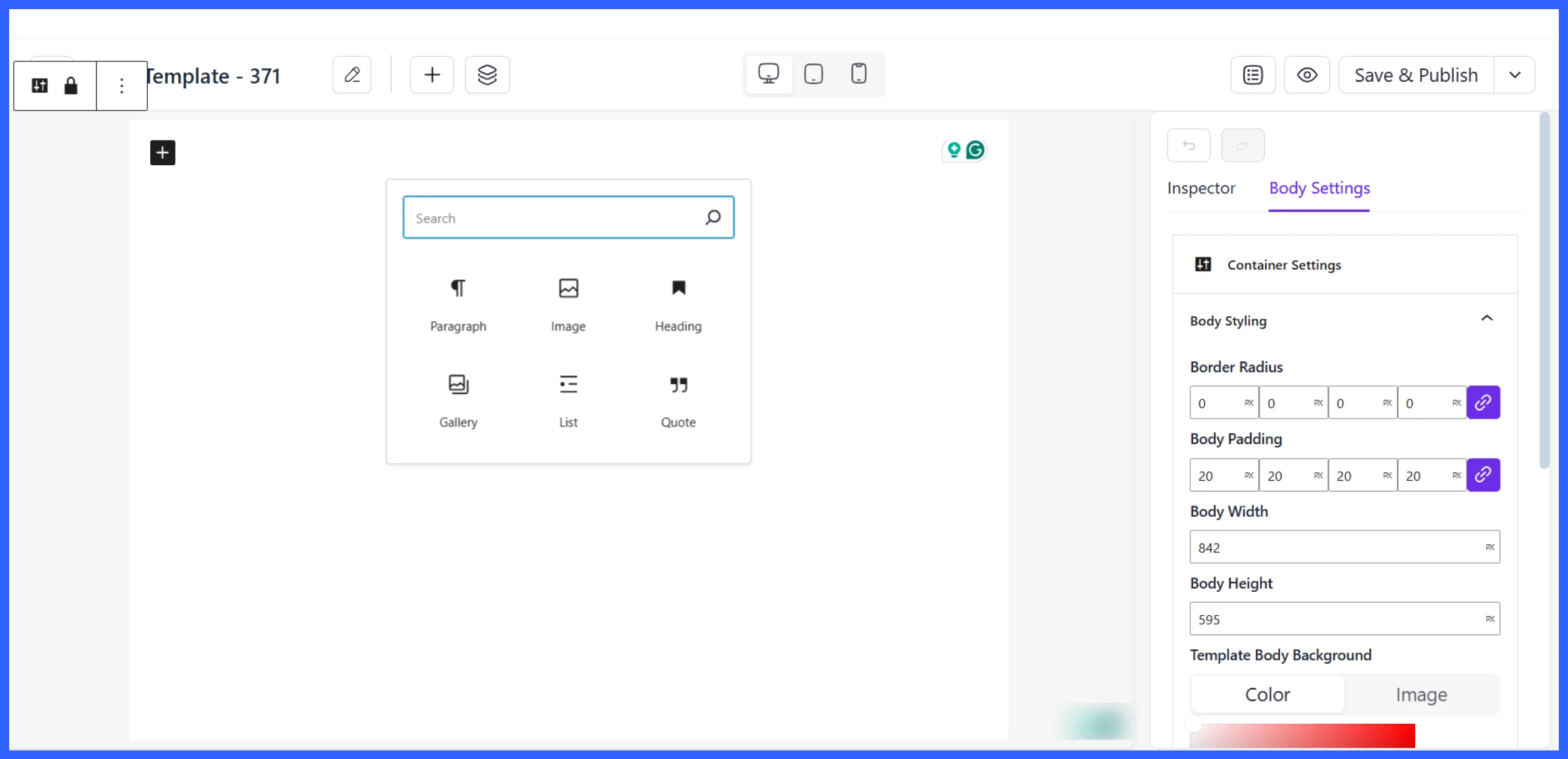
Task: Switch to tablet preview device
Action: (813, 74)
